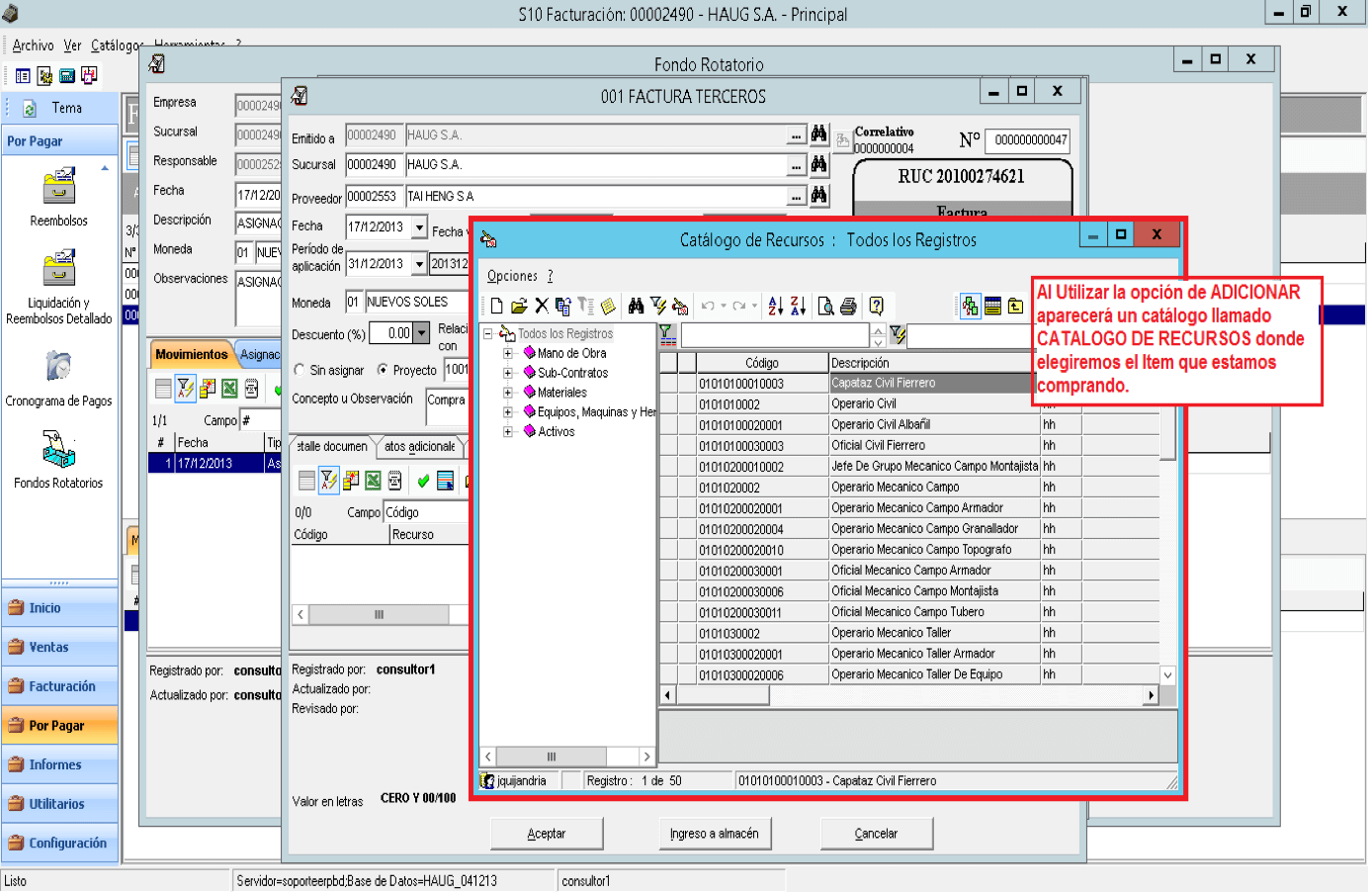The image size is (1372, 892).
Task: Open the Fecha 17/12/2013 date dropdown
Action: click(419, 226)
